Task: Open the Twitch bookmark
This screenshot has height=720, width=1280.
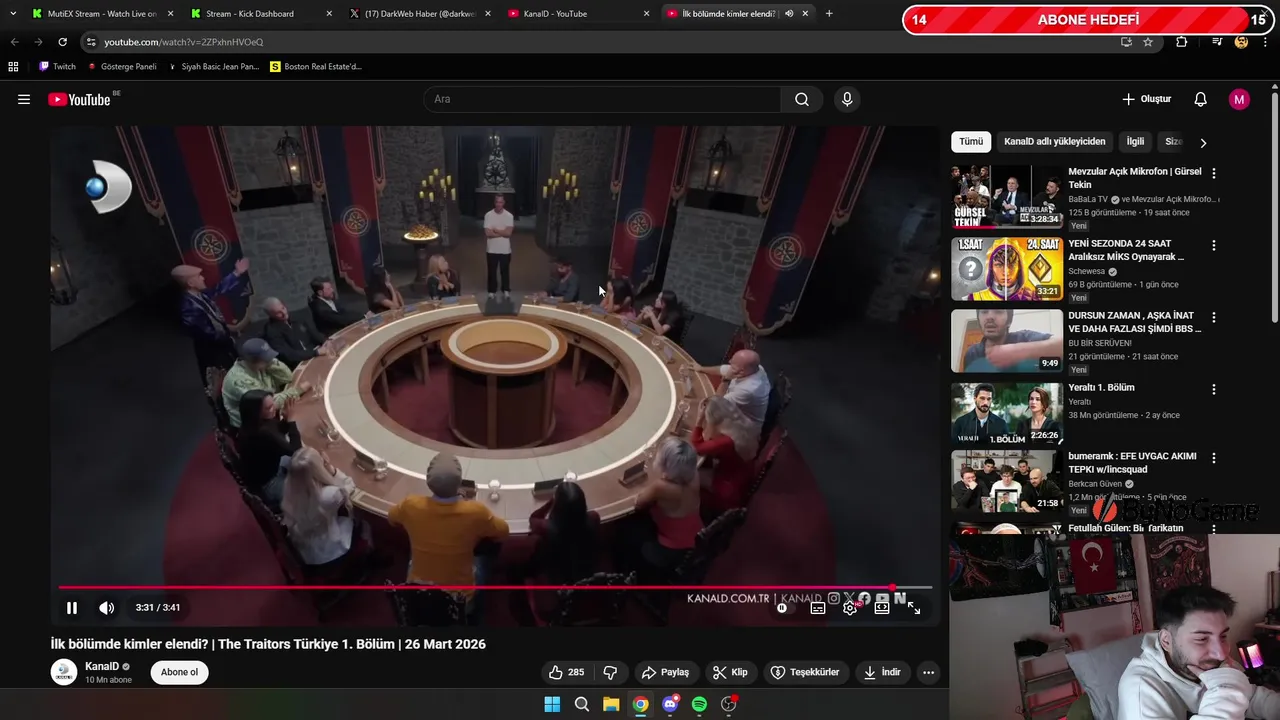Action: tap(57, 67)
